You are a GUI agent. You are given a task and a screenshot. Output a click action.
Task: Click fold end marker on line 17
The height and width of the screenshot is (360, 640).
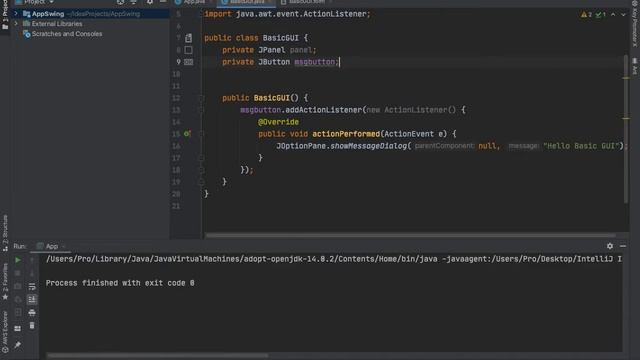pos(200,158)
